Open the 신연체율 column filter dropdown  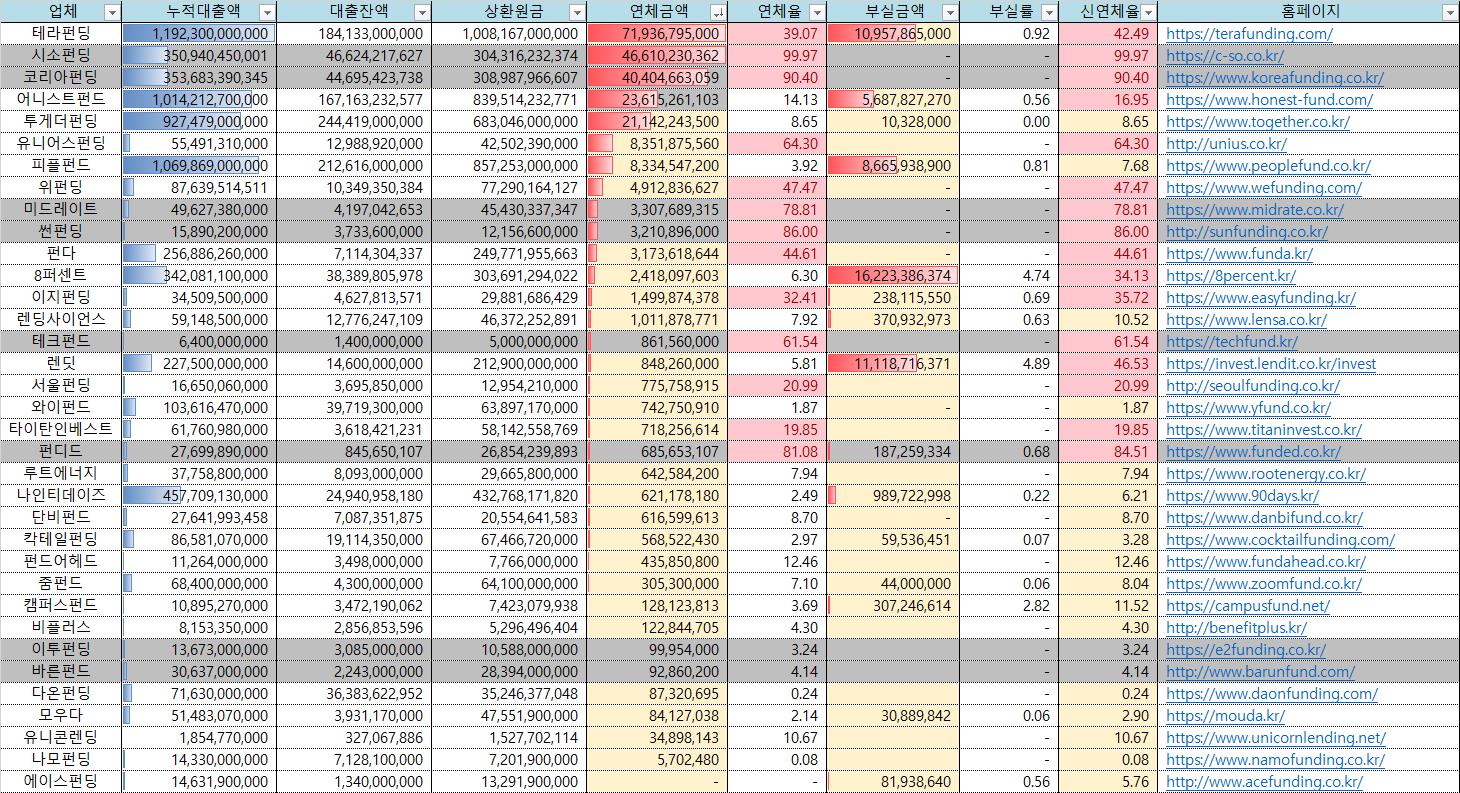[x=1148, y=12]
